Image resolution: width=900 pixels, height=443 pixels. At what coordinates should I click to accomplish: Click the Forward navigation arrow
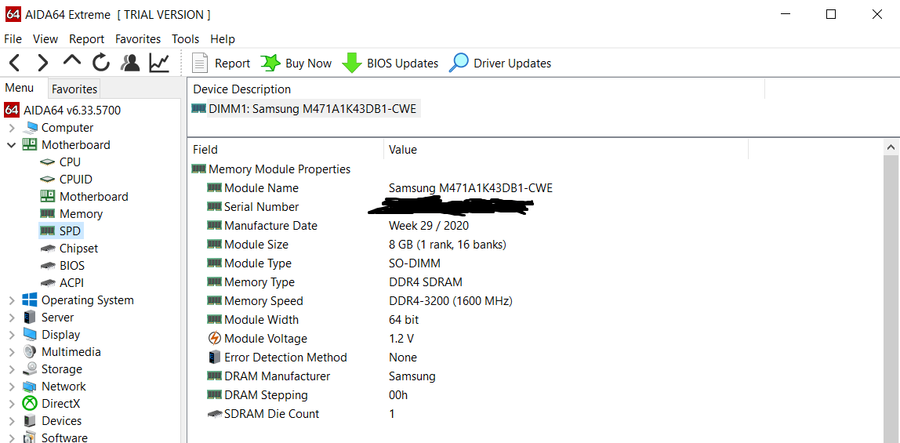42,63
